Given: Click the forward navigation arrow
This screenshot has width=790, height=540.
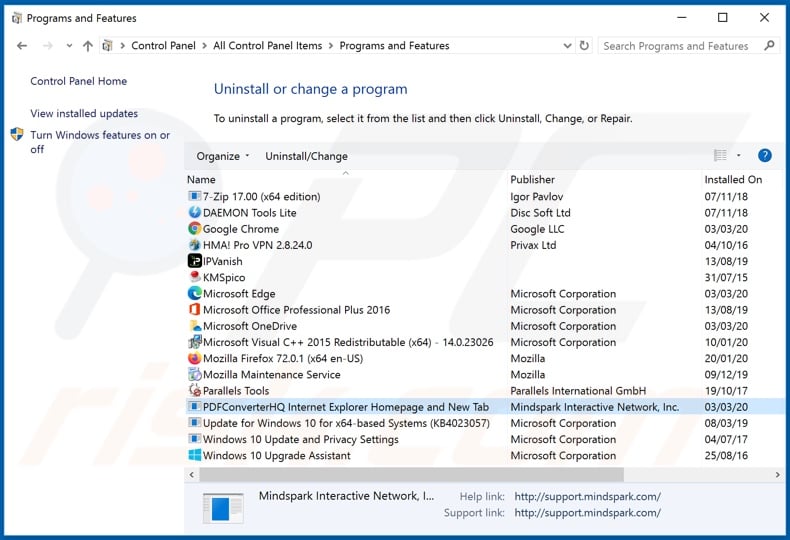Looking at the screenshot, I should coord(48,46).
